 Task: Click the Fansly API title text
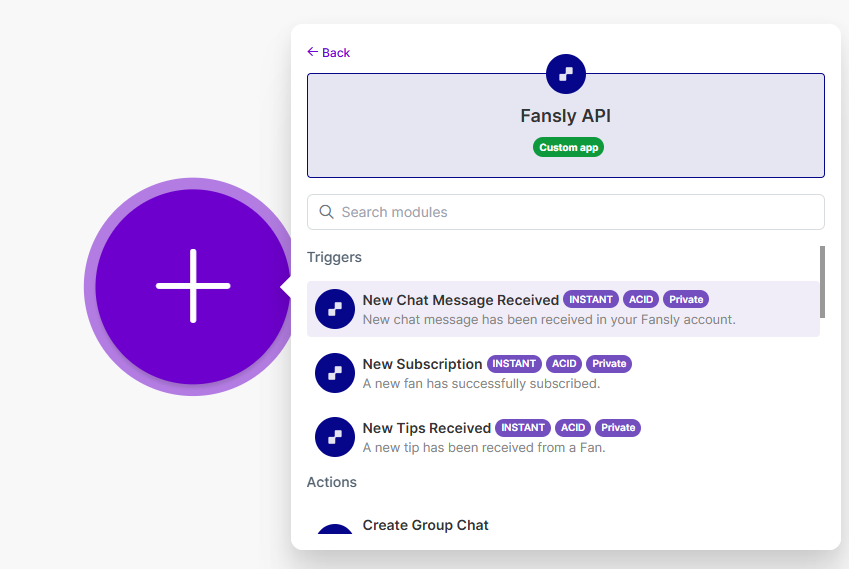(x=565, y=116)
